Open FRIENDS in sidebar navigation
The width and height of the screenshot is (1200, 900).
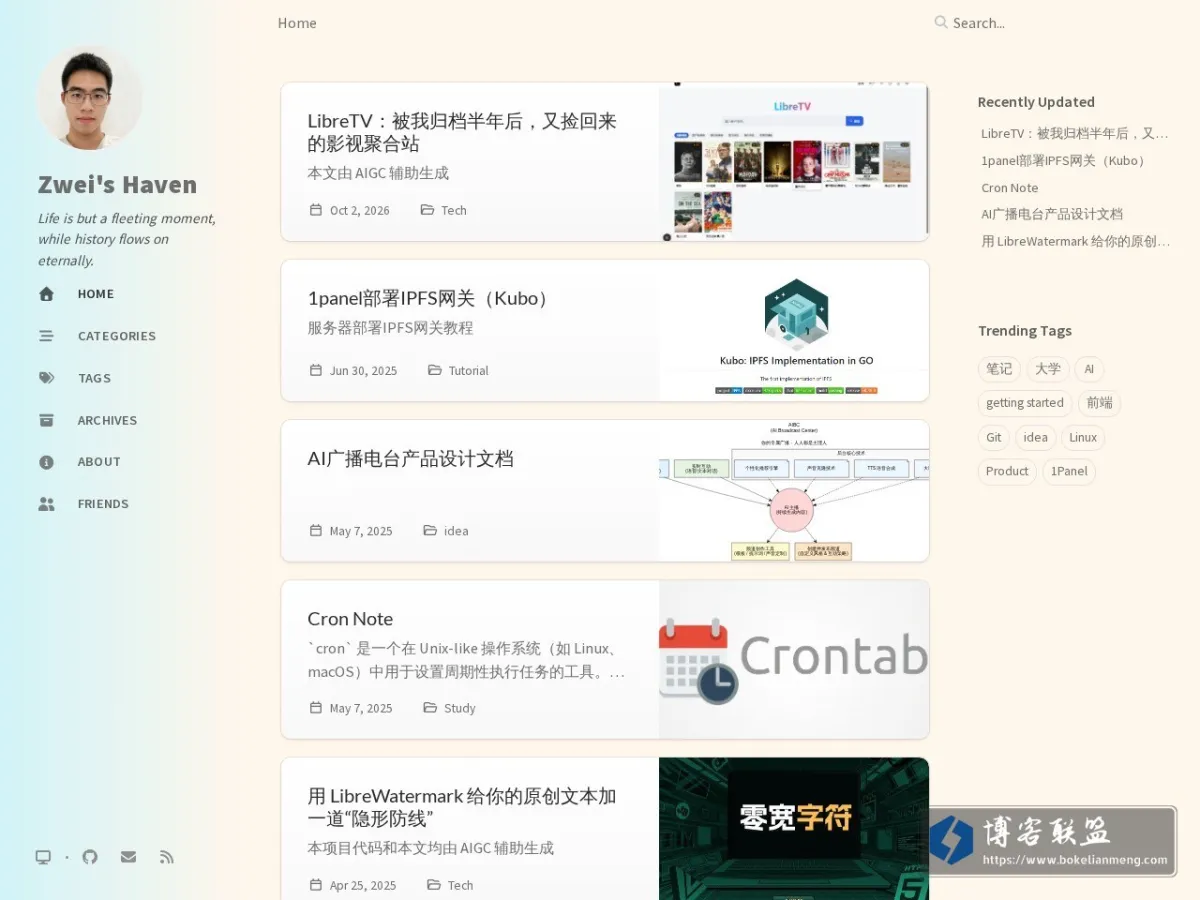click(103, 504)
